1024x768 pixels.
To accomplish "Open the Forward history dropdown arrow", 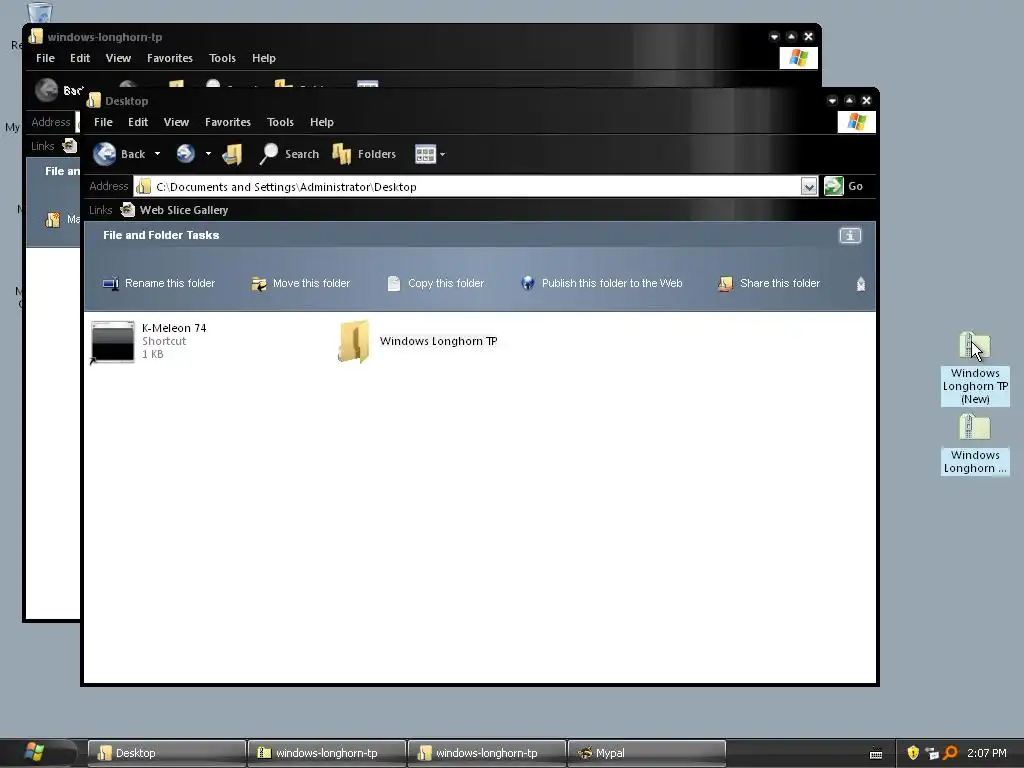I will 208,154.
